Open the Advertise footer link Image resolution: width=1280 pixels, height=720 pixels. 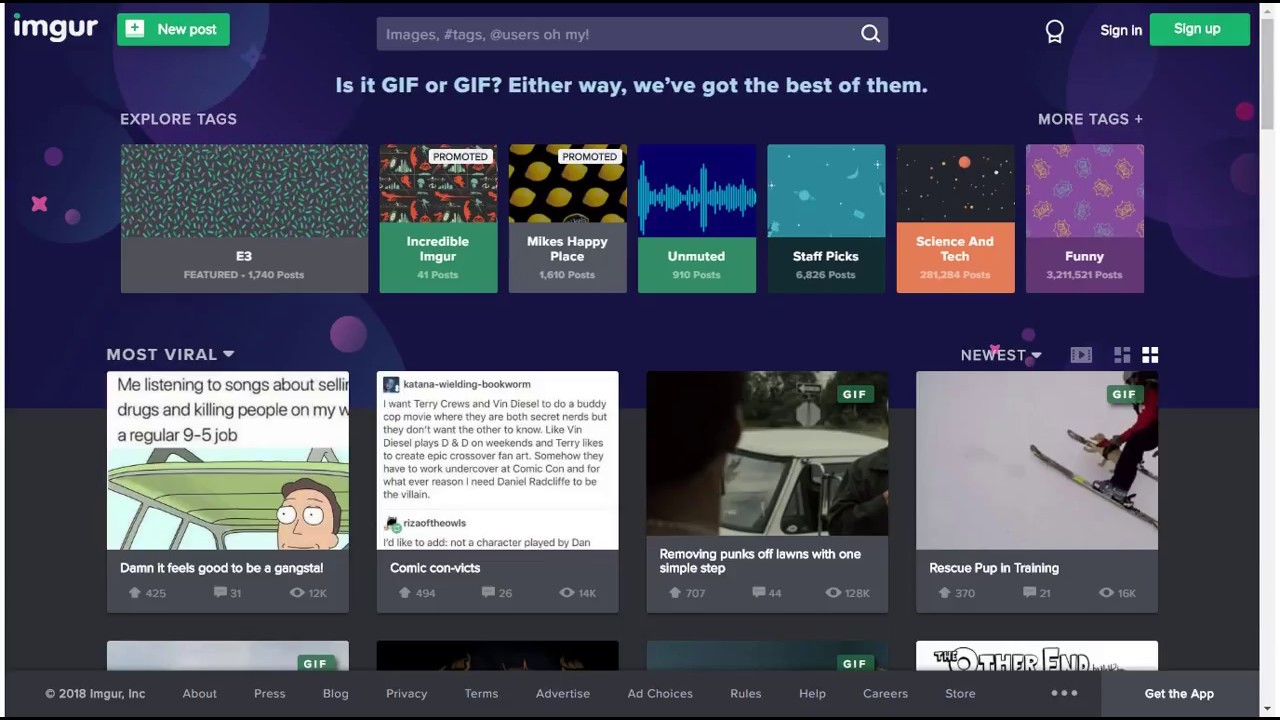pyautogui.click(x=563, y=693)
